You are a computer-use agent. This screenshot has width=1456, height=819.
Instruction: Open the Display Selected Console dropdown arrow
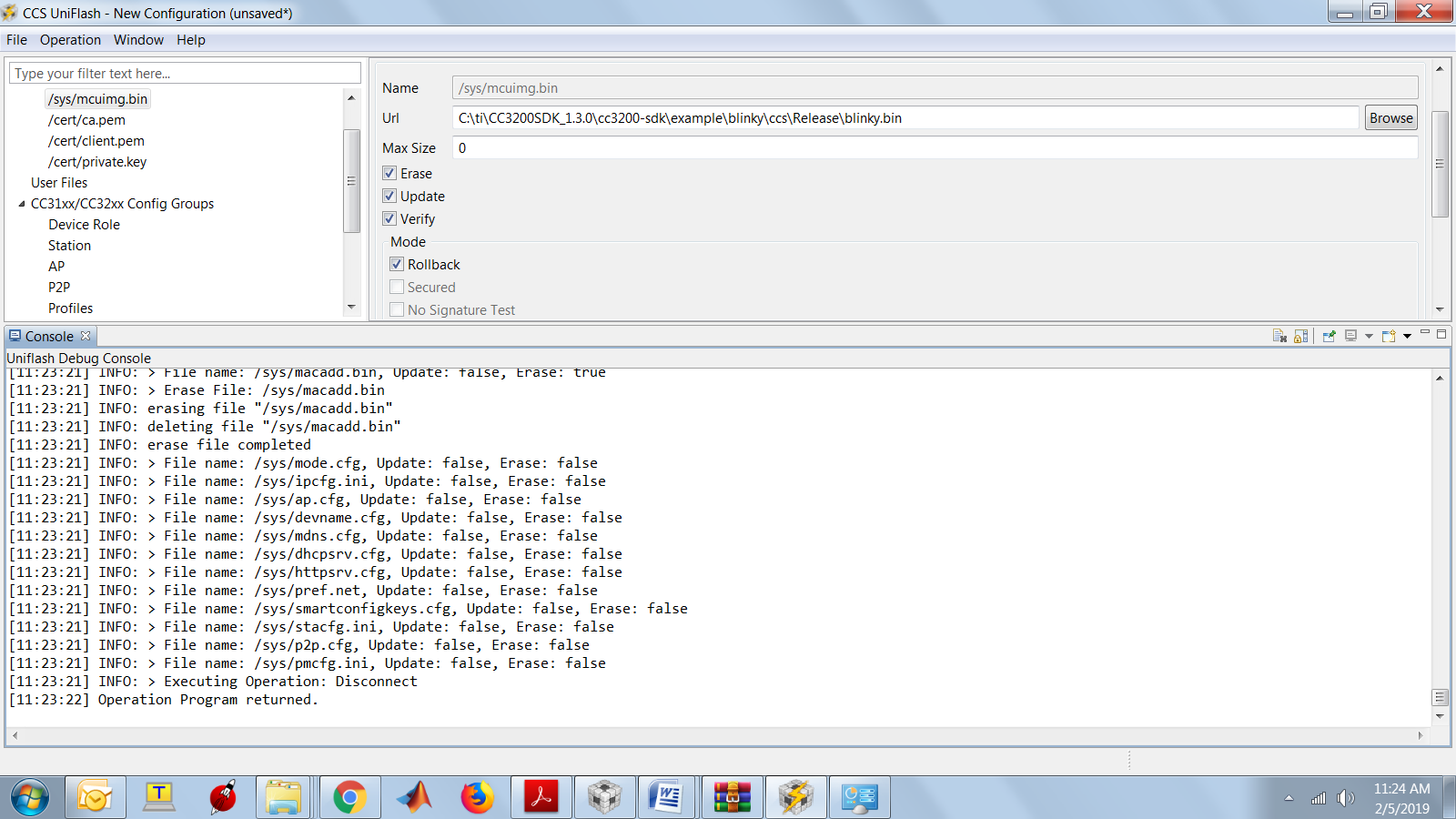tap(1369, 337)
